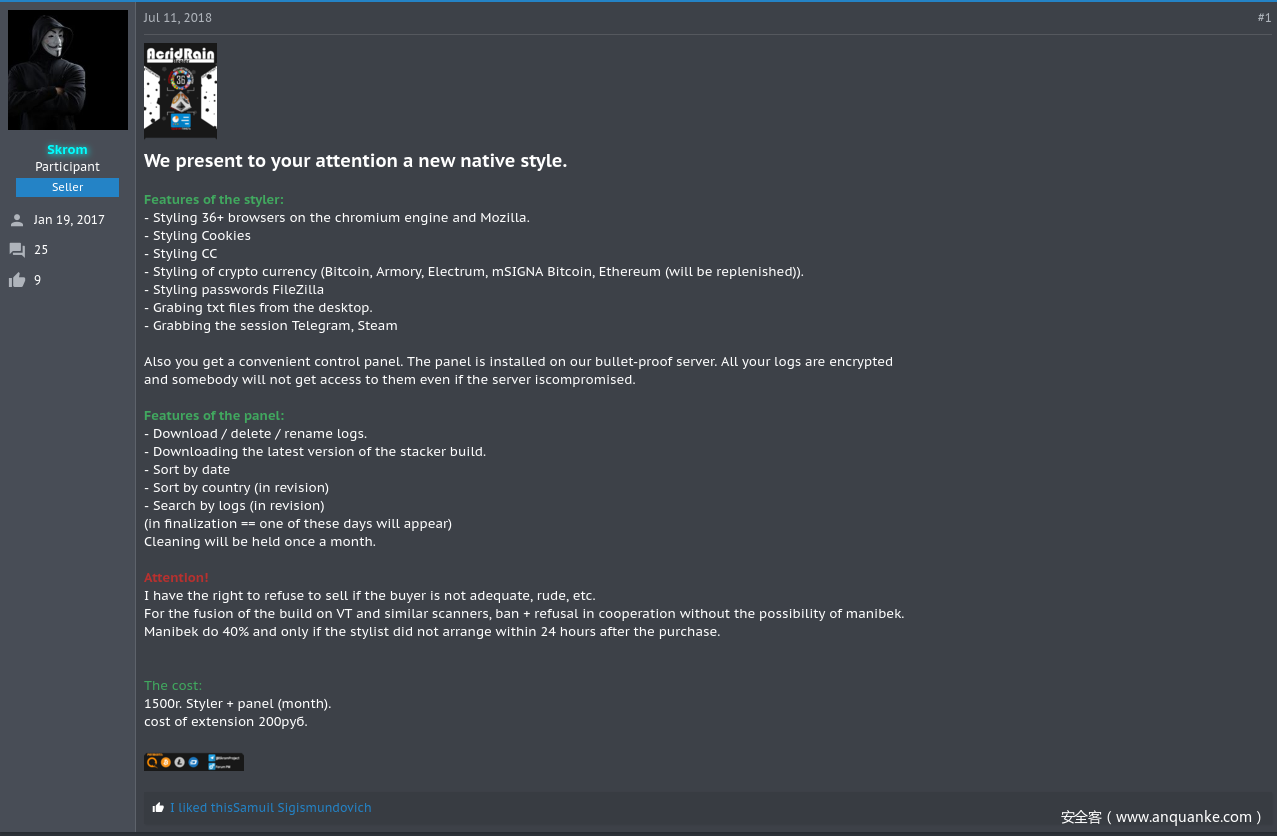The width and height of the screenshot is (1277, 836).
Task: Open Samuil Sigismundovich's profile link
Action: [302, 808]
